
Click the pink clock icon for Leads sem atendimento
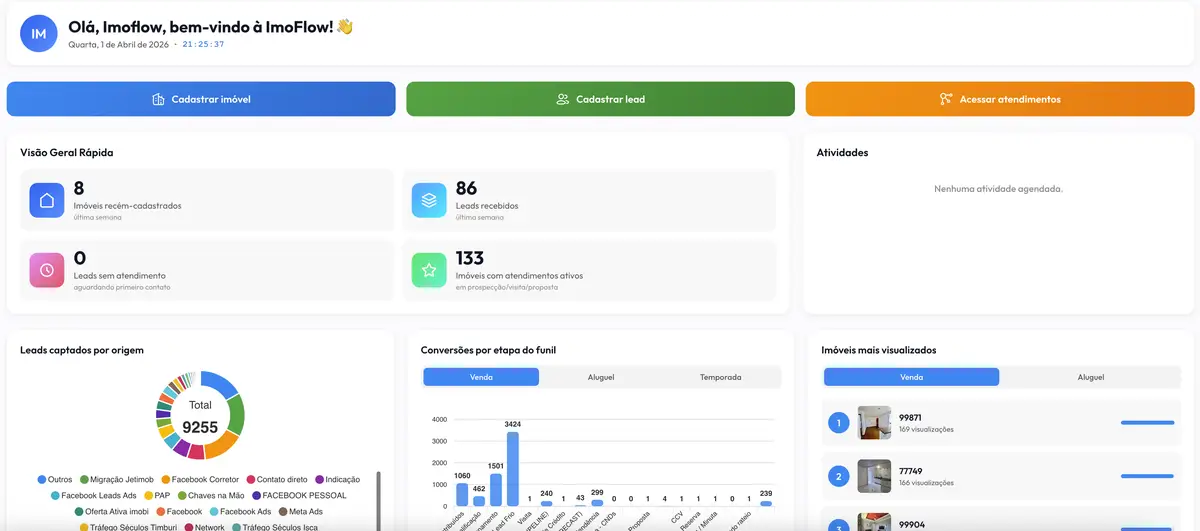click(x=47, y=270)
